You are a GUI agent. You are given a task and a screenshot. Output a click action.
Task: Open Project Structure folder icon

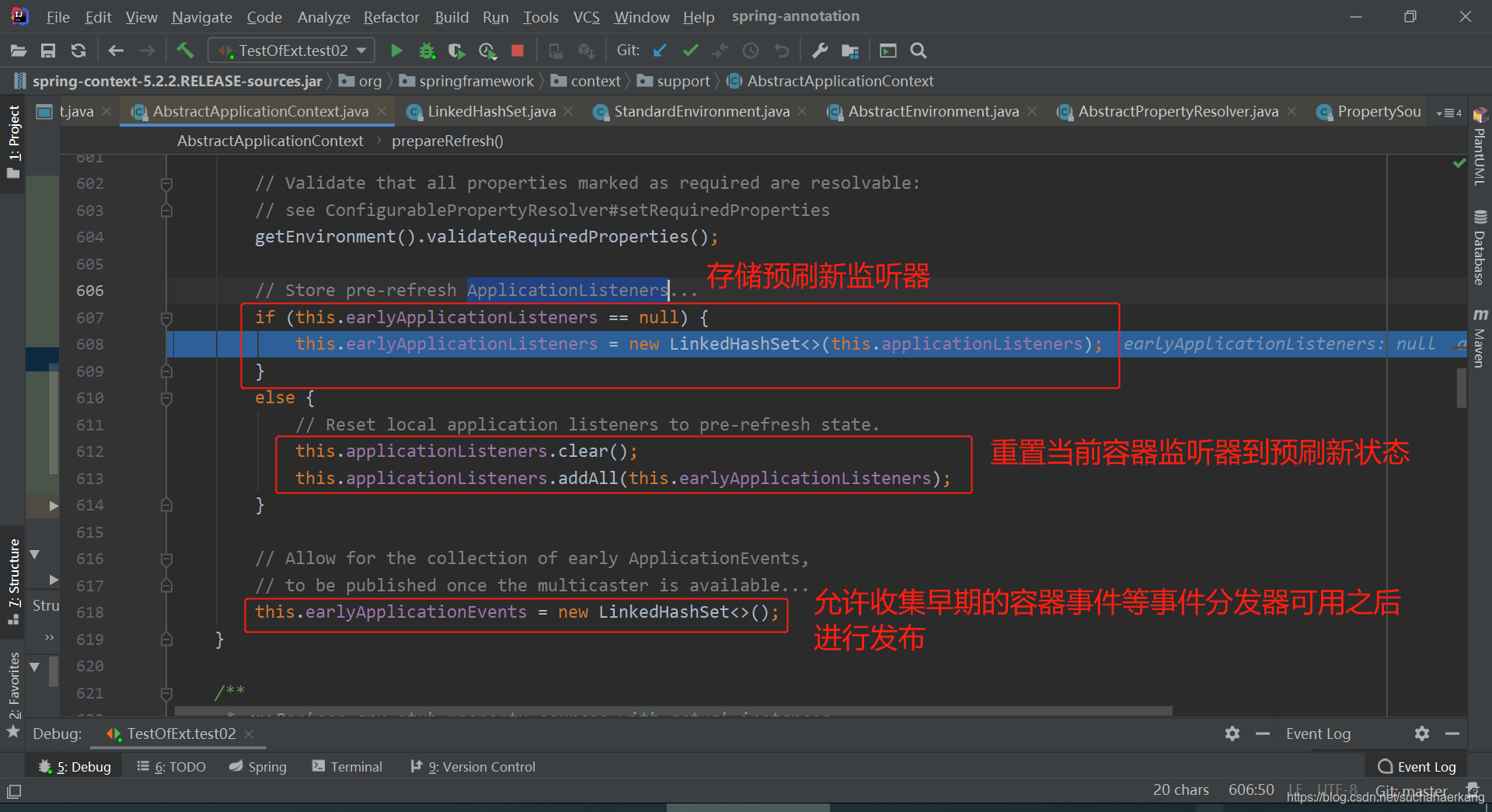click(850, 51)
